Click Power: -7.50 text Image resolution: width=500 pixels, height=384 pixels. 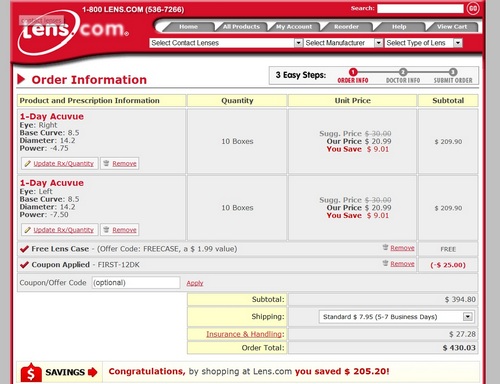(44, 214)
